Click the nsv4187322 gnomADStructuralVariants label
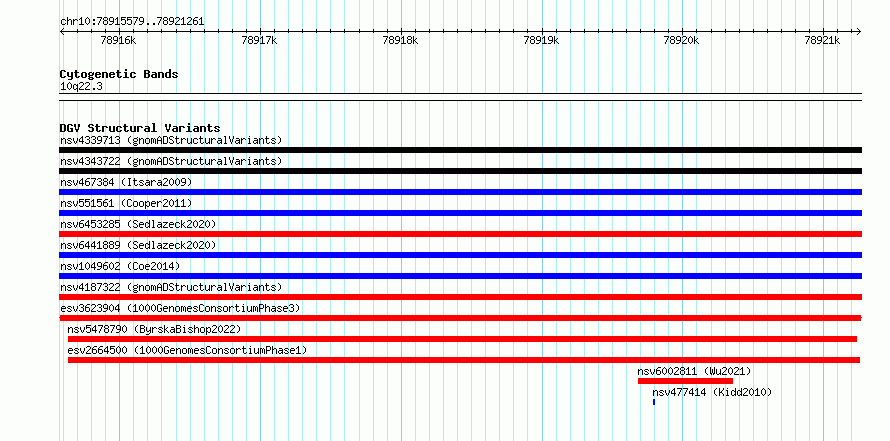 click(171, 287)
